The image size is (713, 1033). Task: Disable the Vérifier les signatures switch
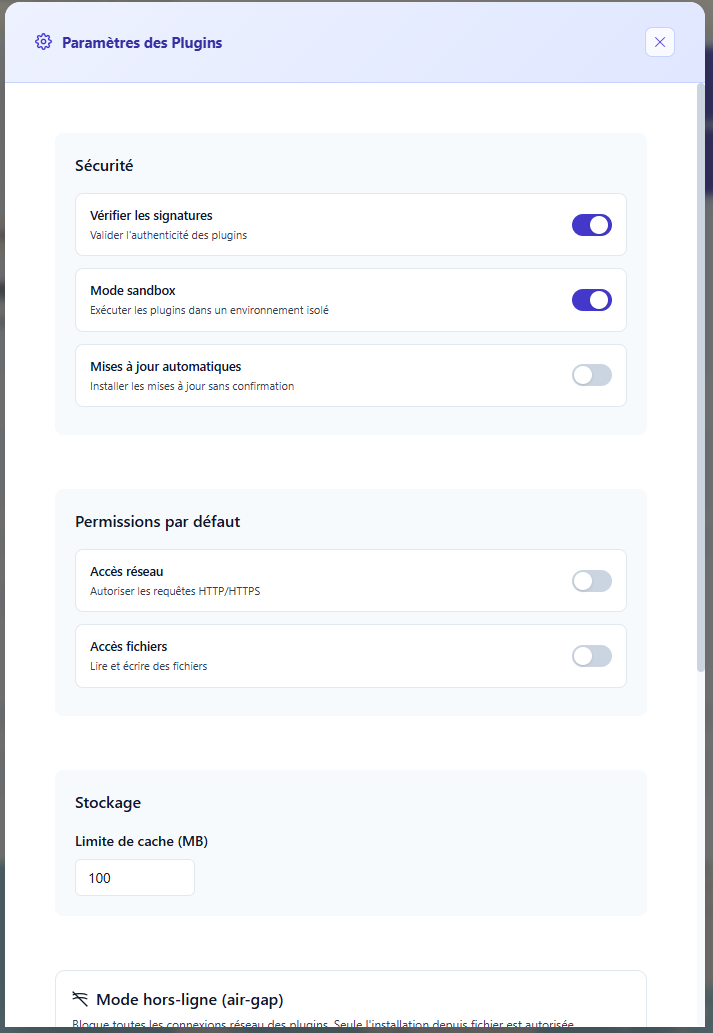(x=591, y=225)
